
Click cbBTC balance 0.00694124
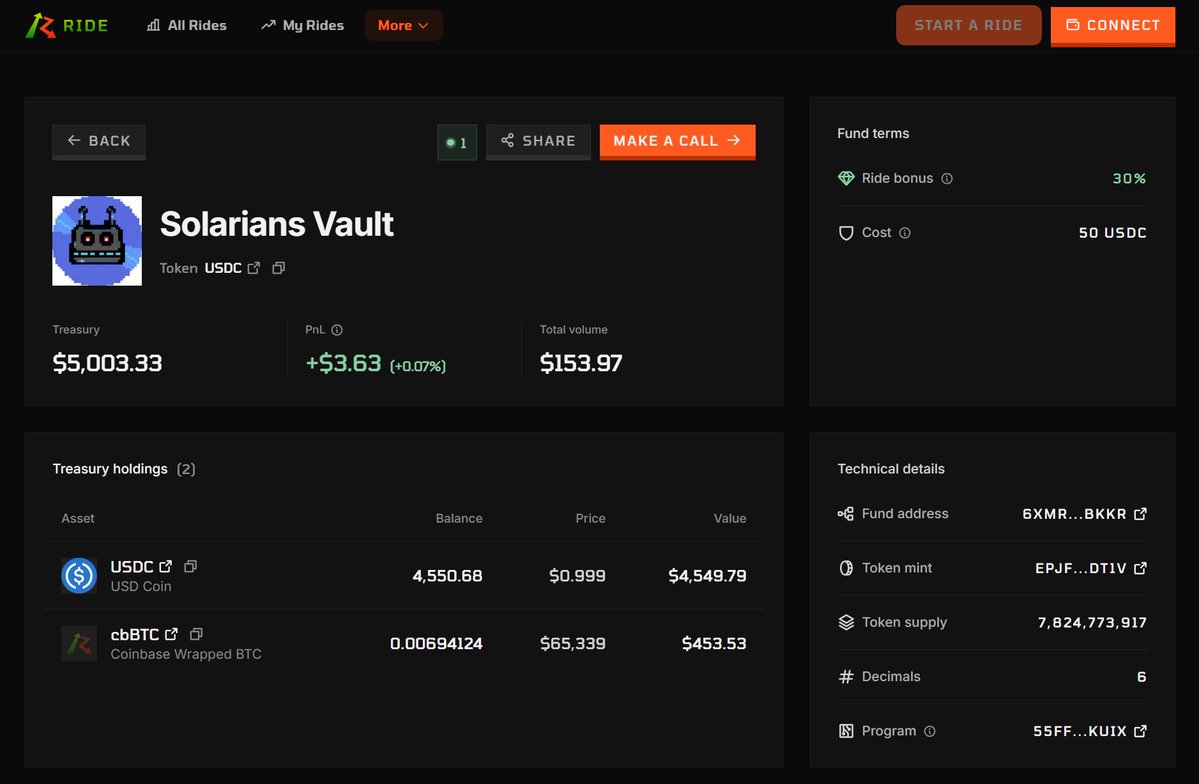click(436, 643)
